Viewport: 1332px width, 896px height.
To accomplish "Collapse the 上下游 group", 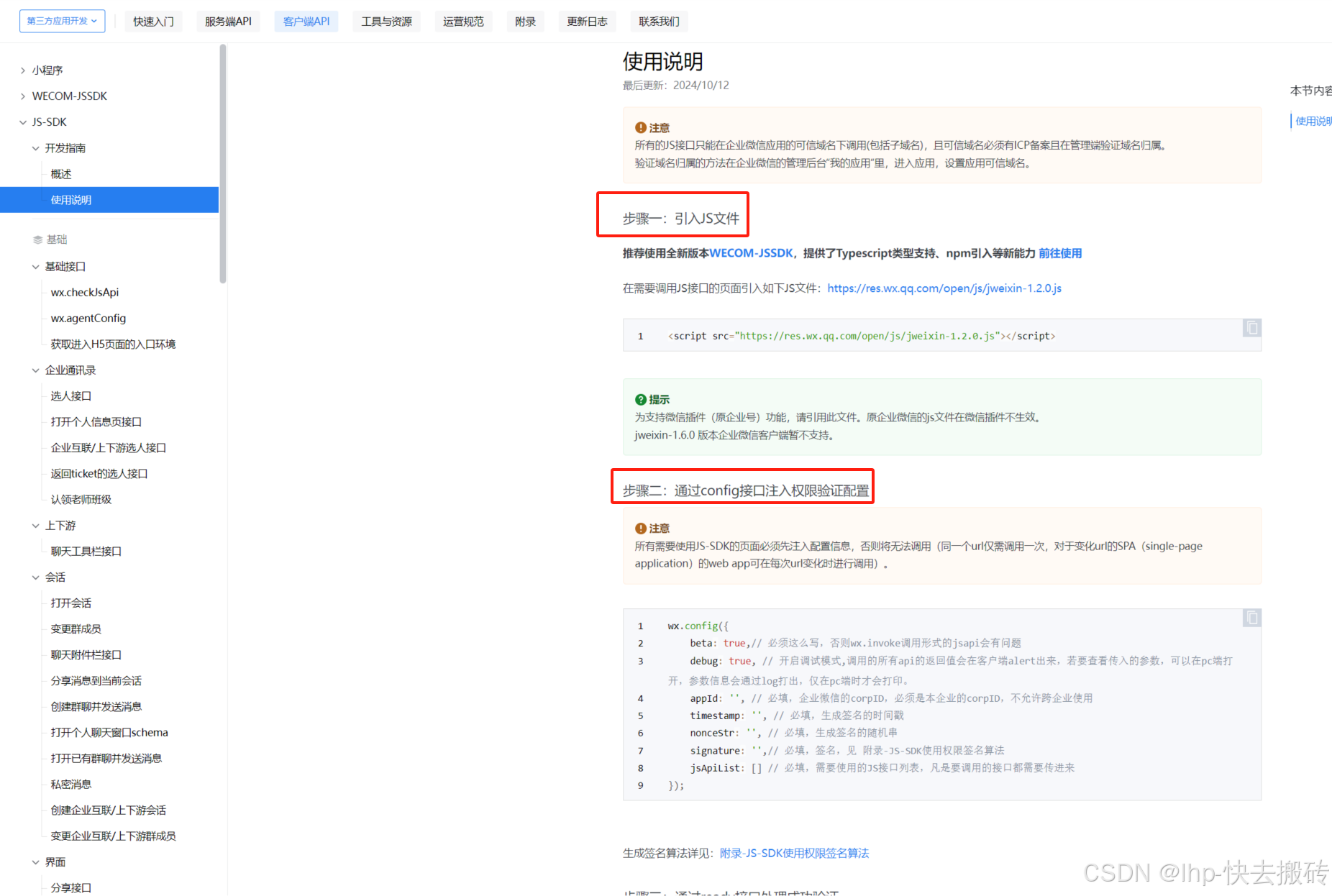I will tap(36, 526).
